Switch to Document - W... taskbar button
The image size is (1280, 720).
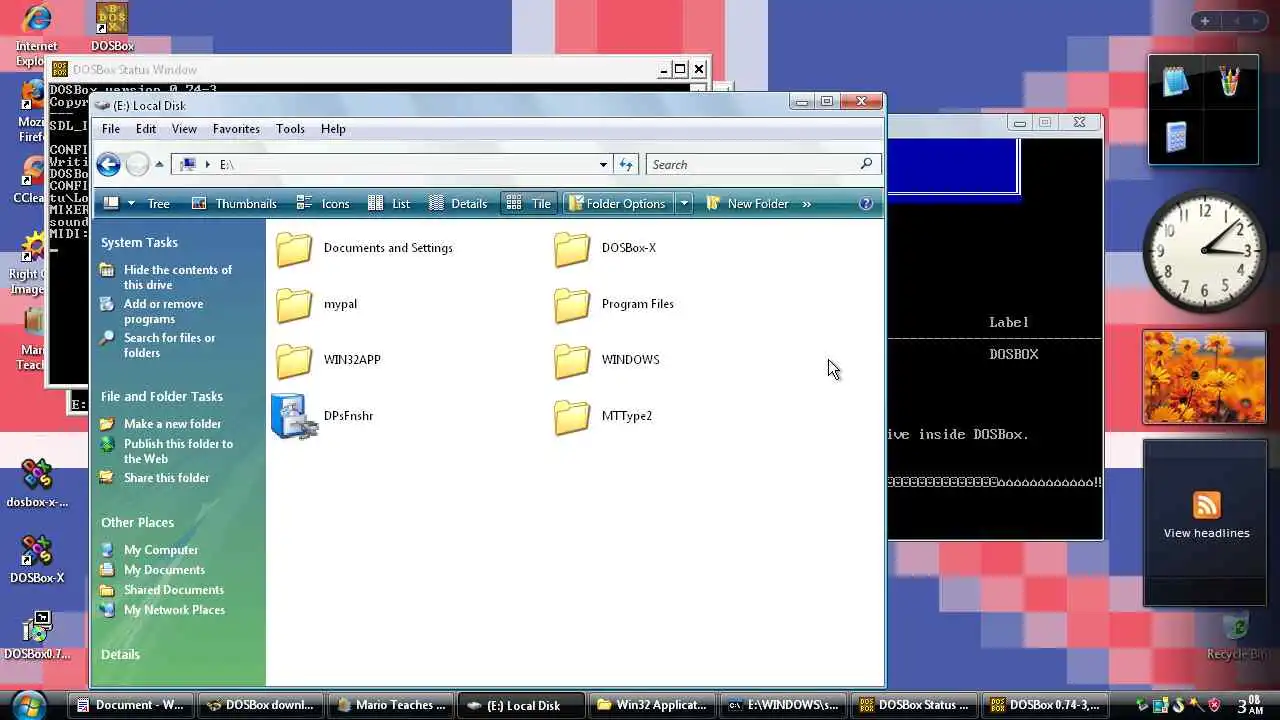130,705
